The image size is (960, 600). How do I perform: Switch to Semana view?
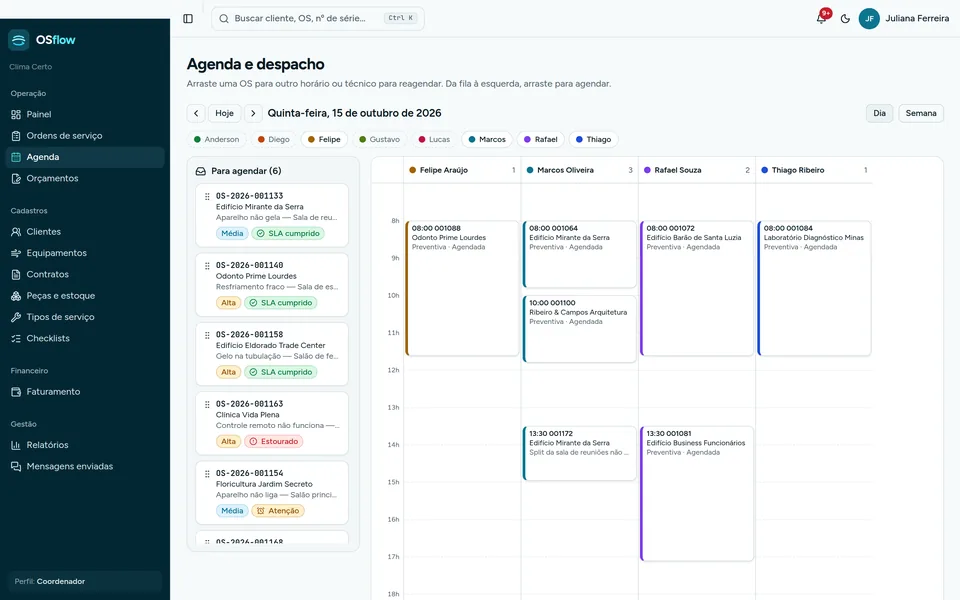tap(921, 113)
